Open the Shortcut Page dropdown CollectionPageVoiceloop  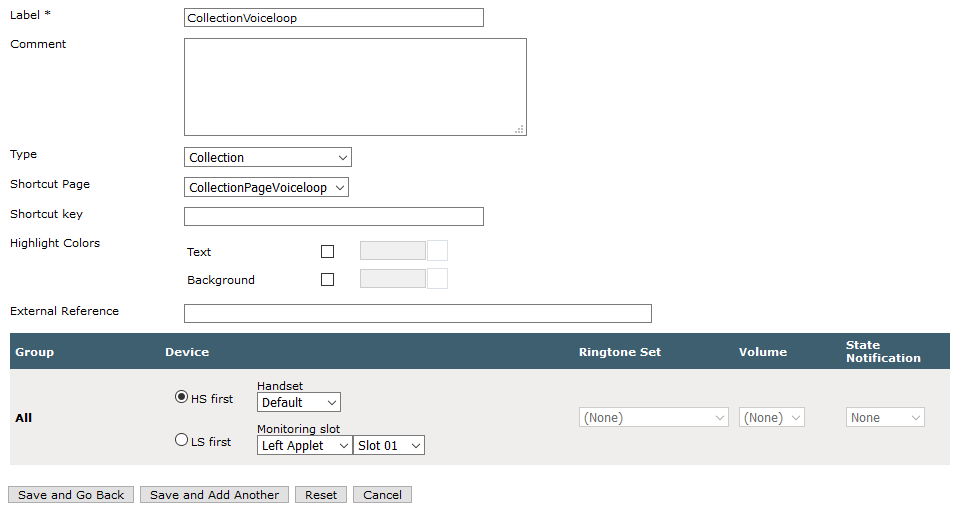pyautogui.click(x=266, y=187)
